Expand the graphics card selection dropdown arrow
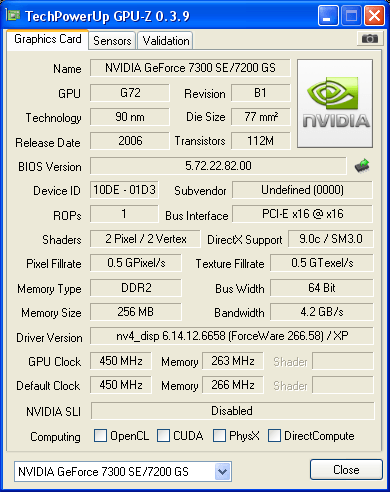The width and height of the screenshot is (390, 492). click(x=222, y=472)
